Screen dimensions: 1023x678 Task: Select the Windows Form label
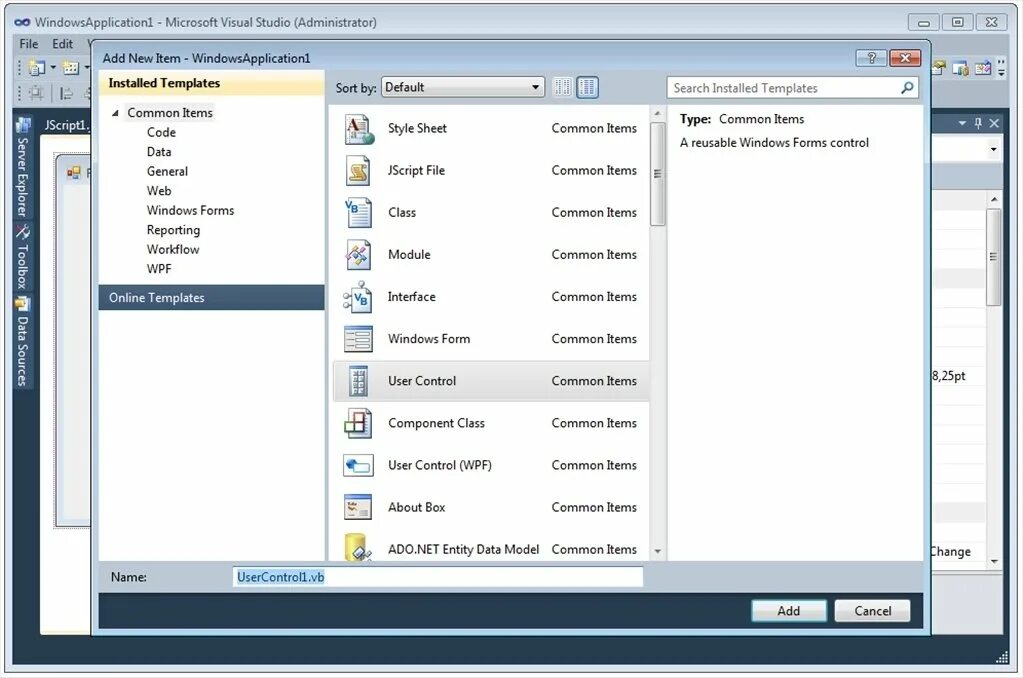429,339
